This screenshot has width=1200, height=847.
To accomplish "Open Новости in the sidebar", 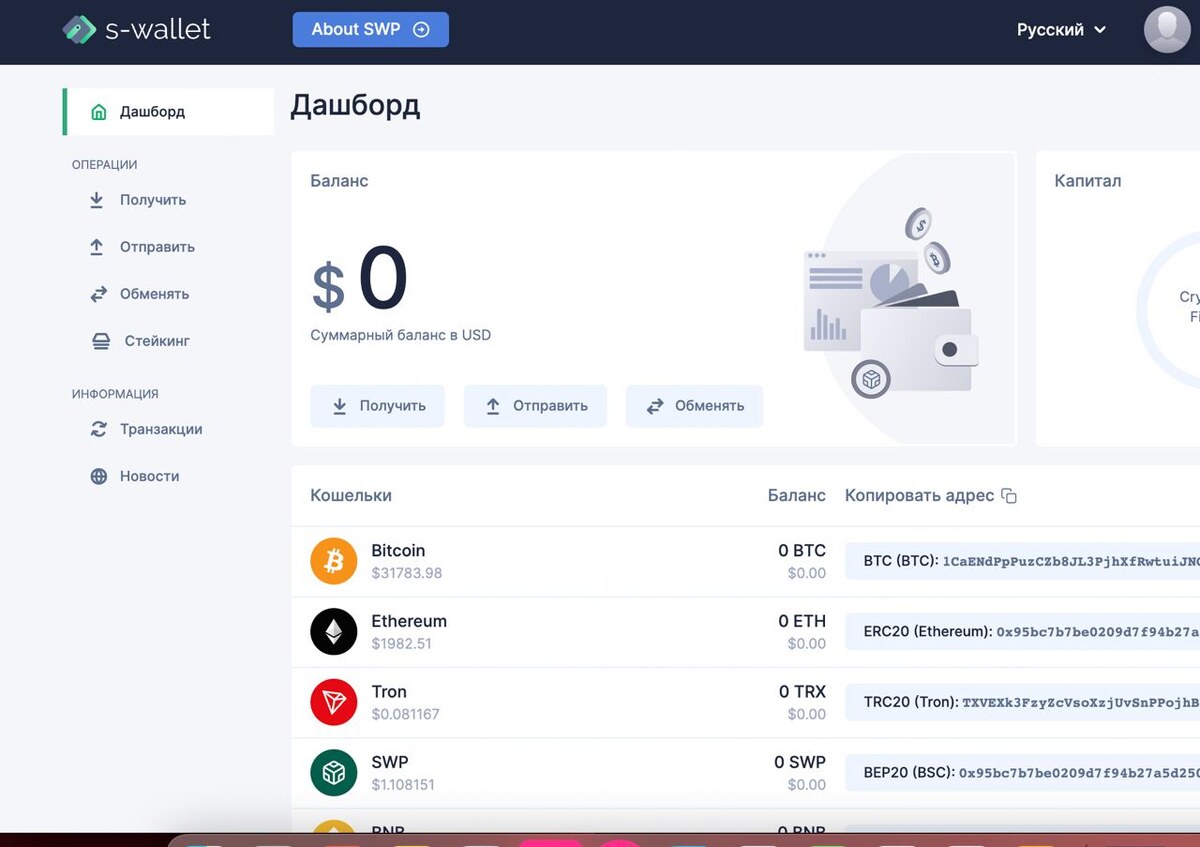I will pos(135,476).
